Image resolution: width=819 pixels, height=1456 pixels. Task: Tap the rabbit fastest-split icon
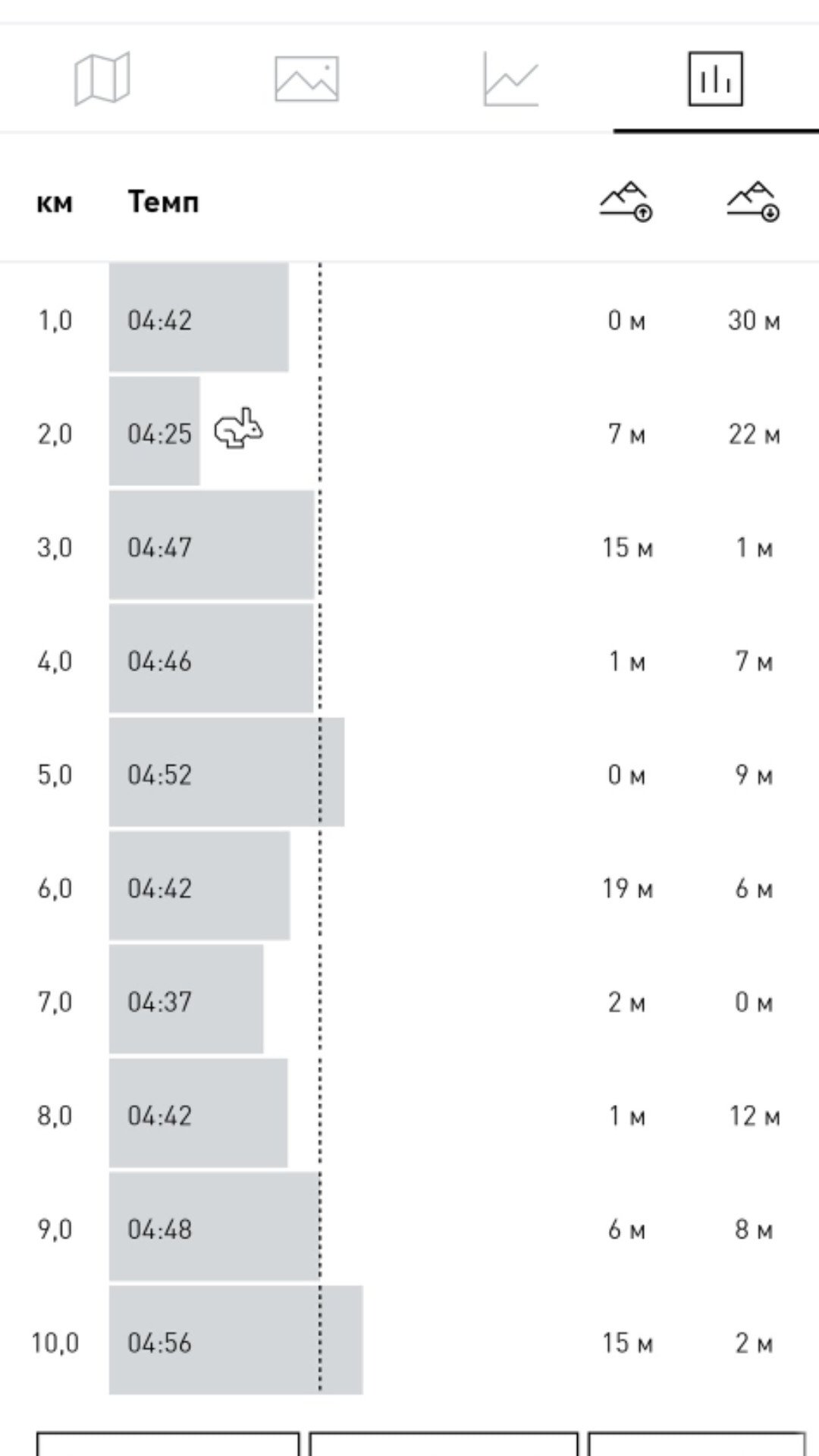tap(239, 429)
